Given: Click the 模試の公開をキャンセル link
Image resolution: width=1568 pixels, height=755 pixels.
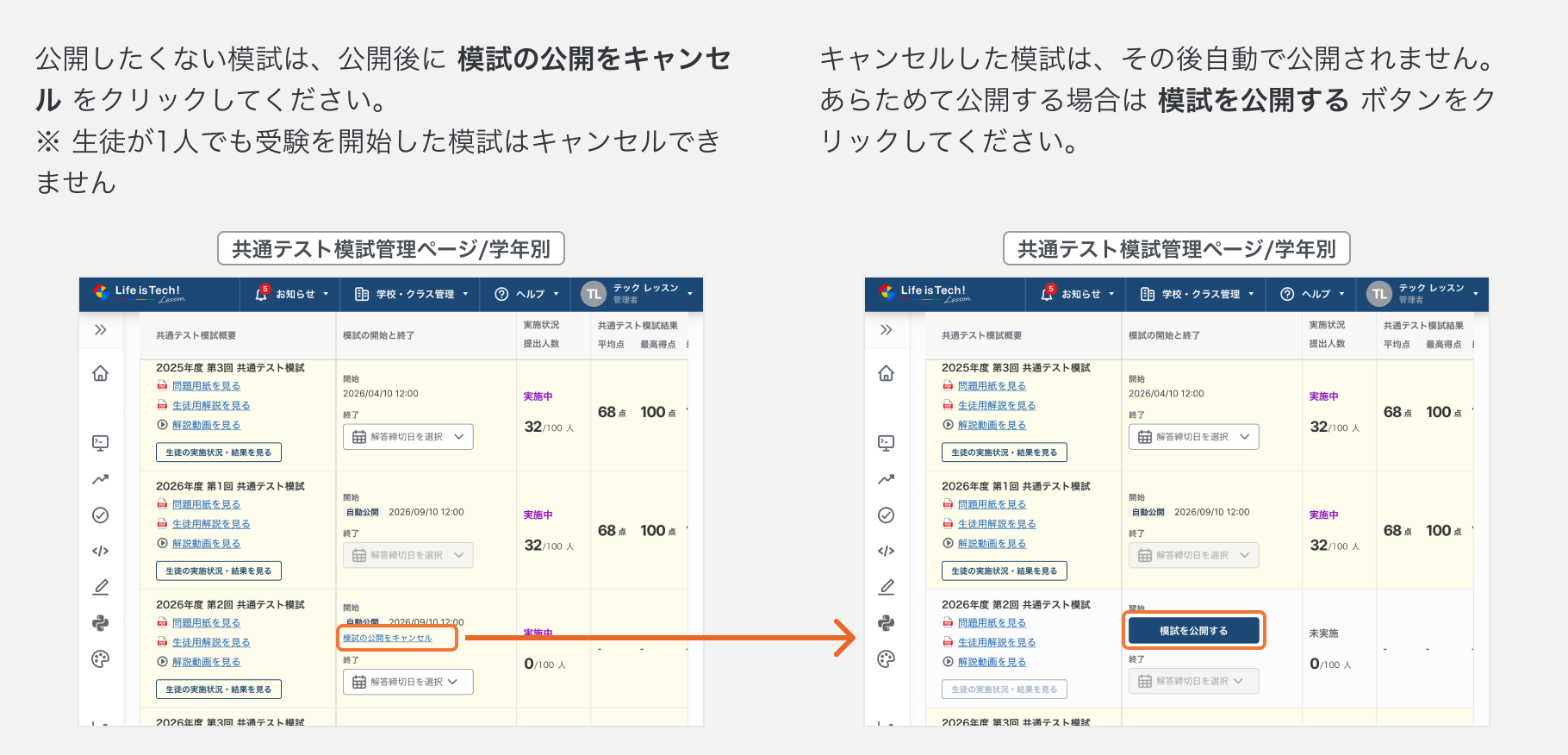Looking at the screenshot, I should [x=388, y=638].
